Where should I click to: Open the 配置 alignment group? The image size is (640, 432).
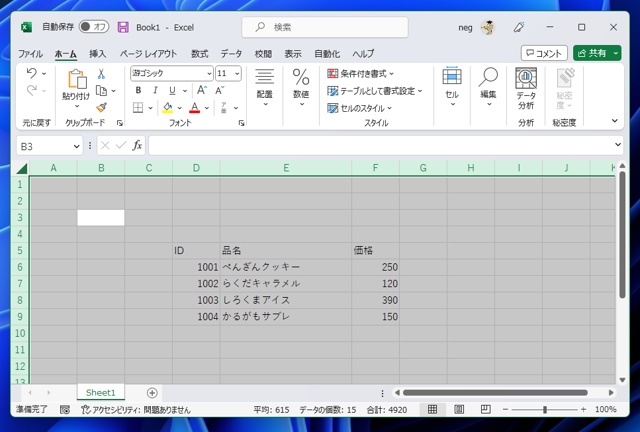click(x=264, y=87)
